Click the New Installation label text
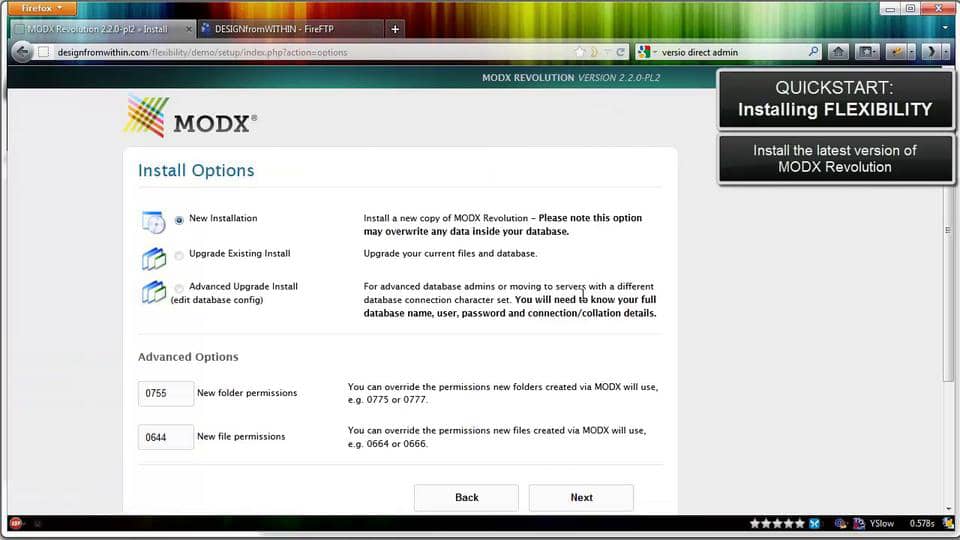Image resolution: width=960 pixels, height=540 pixels. [223, 218]
